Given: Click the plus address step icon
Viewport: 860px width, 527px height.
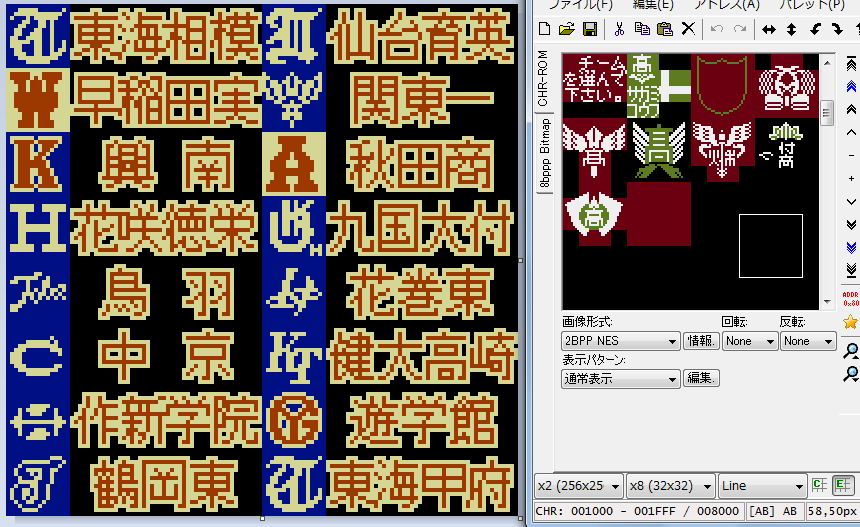Looking at the screenshot, I should pos(851,179).
